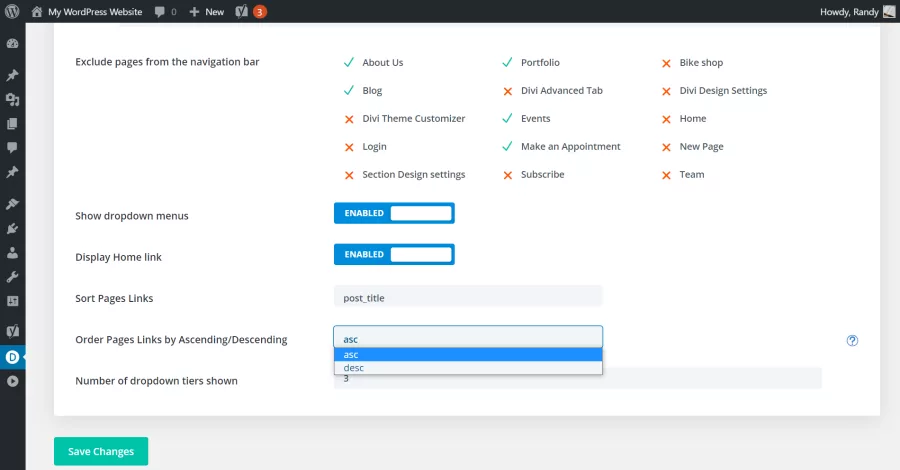Open Settings sliders icon in sidebar
Image resolution: width=900 pixels, height=470 pixels.
[12, 301]
